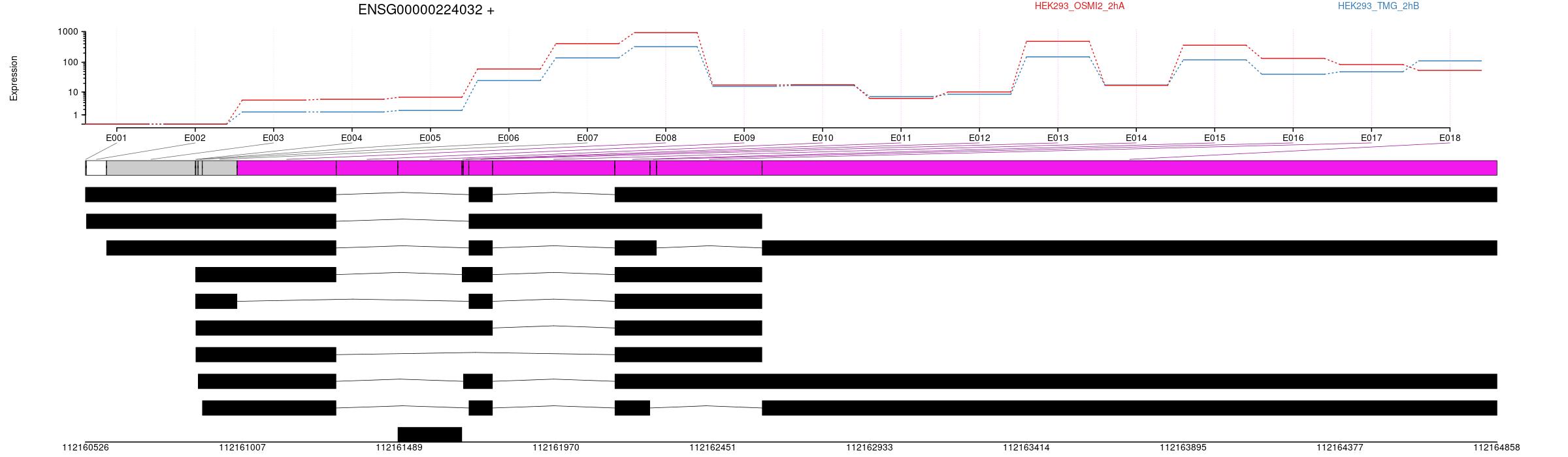Click exon label E001
This screenshot has height=457, width=1568.
pyautogui.click(x=116, y=138)
